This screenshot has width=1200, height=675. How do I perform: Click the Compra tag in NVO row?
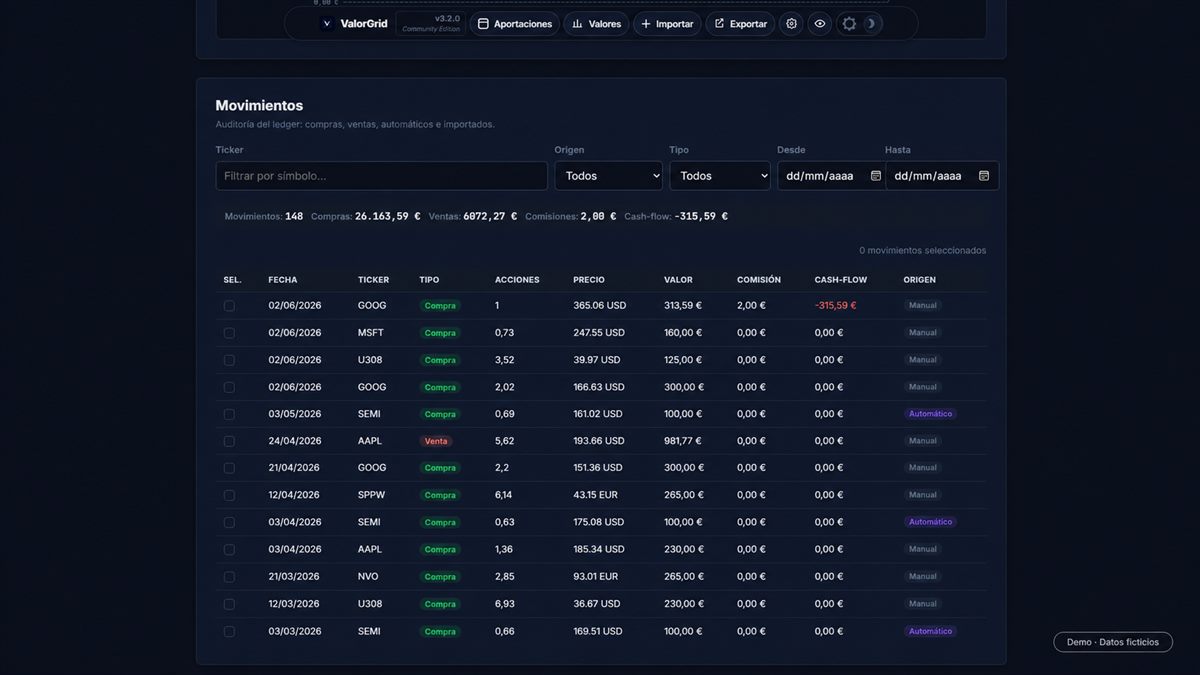440,577
